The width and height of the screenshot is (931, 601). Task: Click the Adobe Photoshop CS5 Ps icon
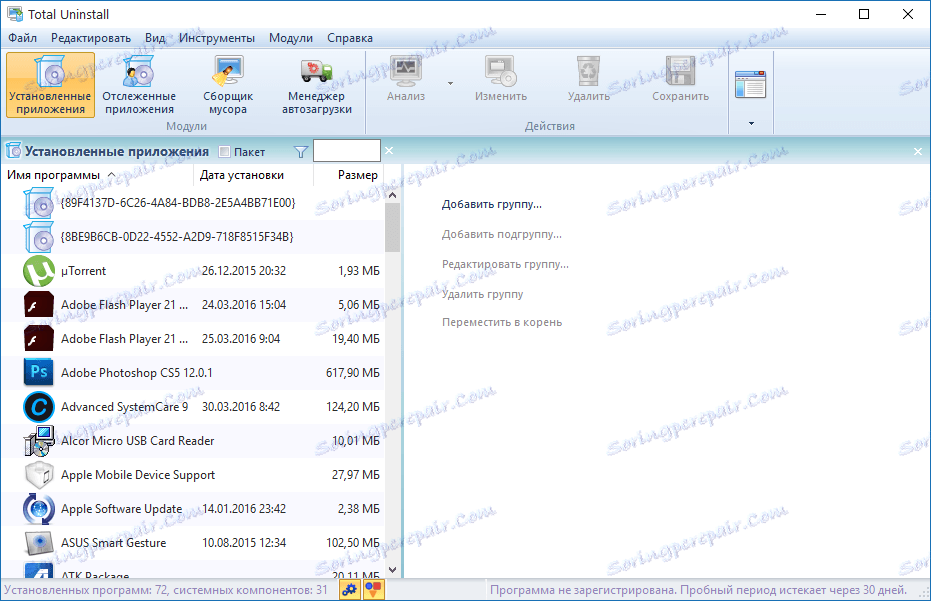39,373
